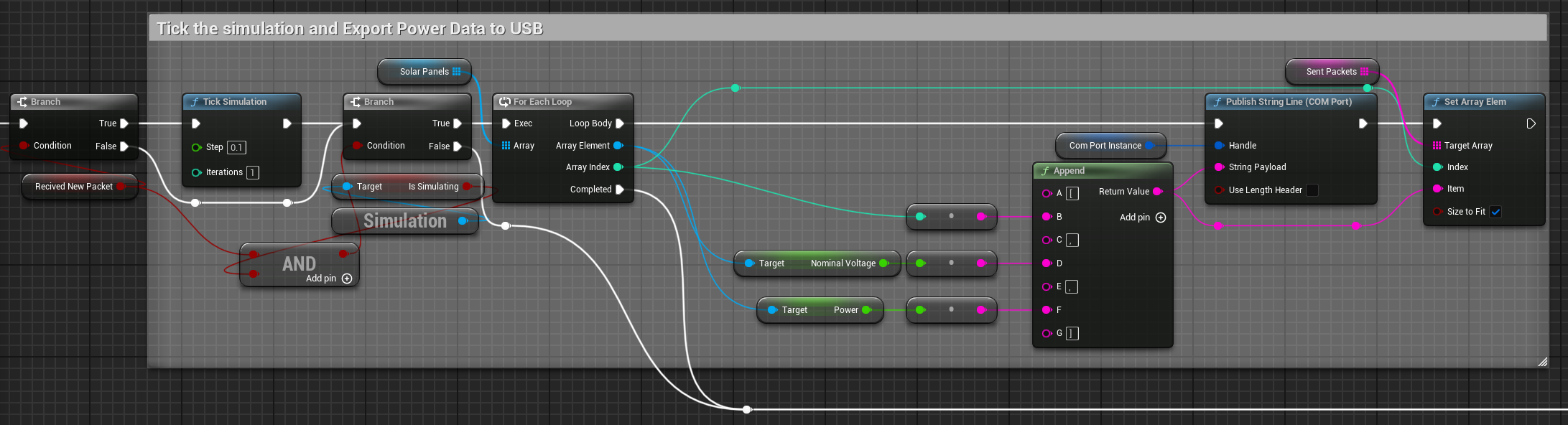Click the Append node's A text field
This screenshot has width=1568, height=425.
(1072, 193)
